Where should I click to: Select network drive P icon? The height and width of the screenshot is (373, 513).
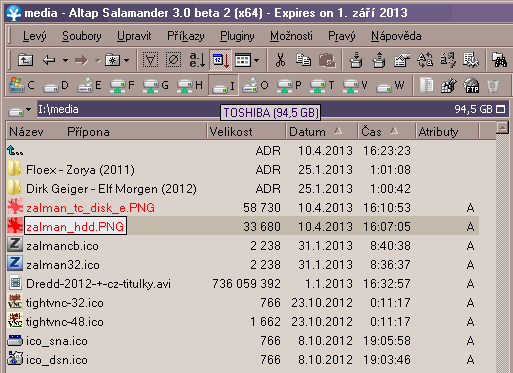click(289, 86)
